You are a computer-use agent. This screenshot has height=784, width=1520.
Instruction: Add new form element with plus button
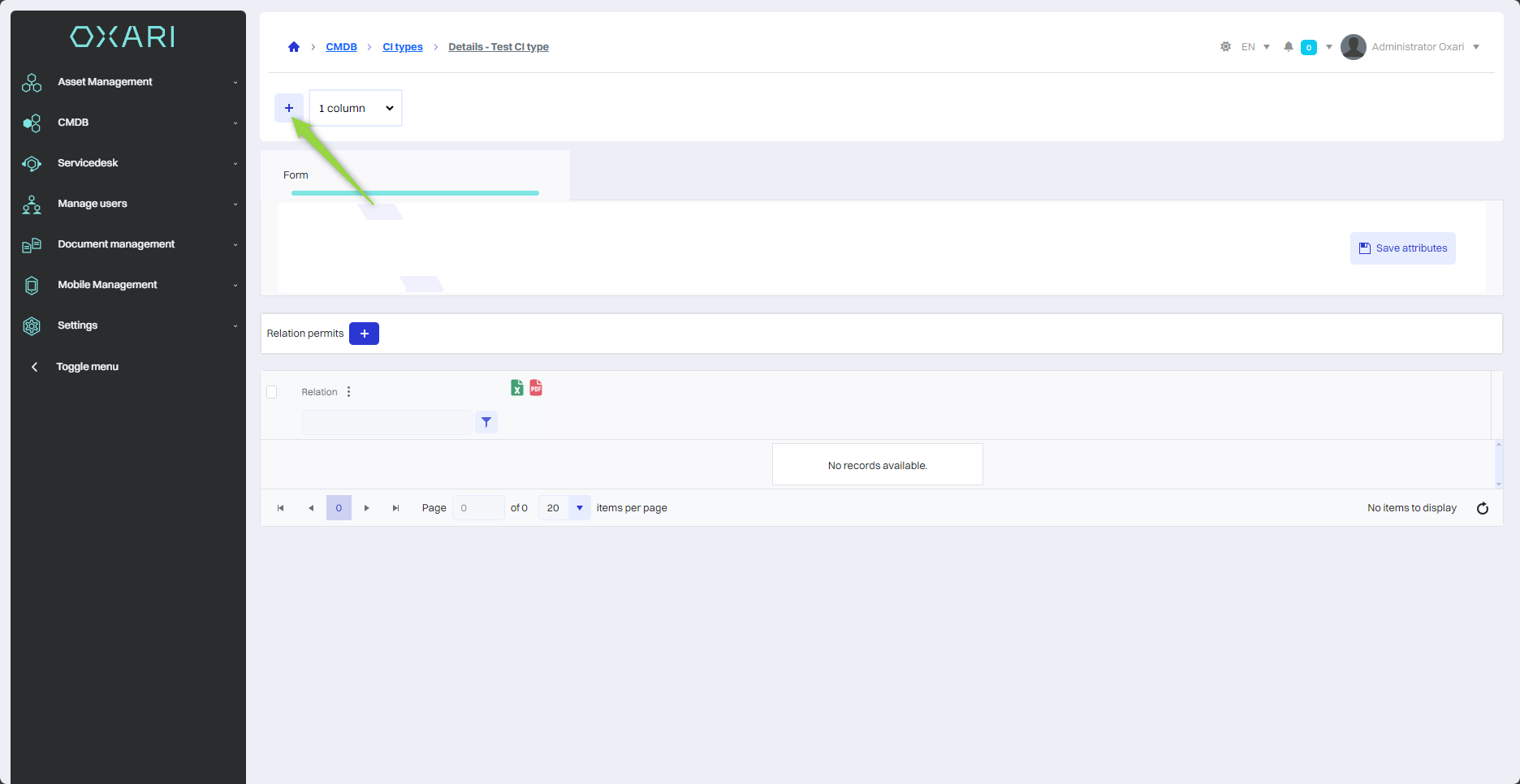click(x=289, y=108)
